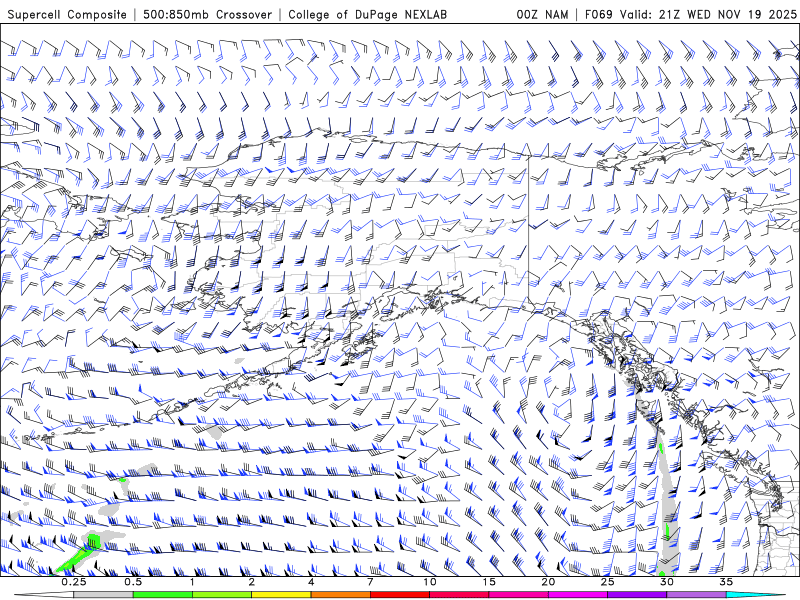
Task: Click the "Supercell Composite" title text
Action: (x=67, y=14)
